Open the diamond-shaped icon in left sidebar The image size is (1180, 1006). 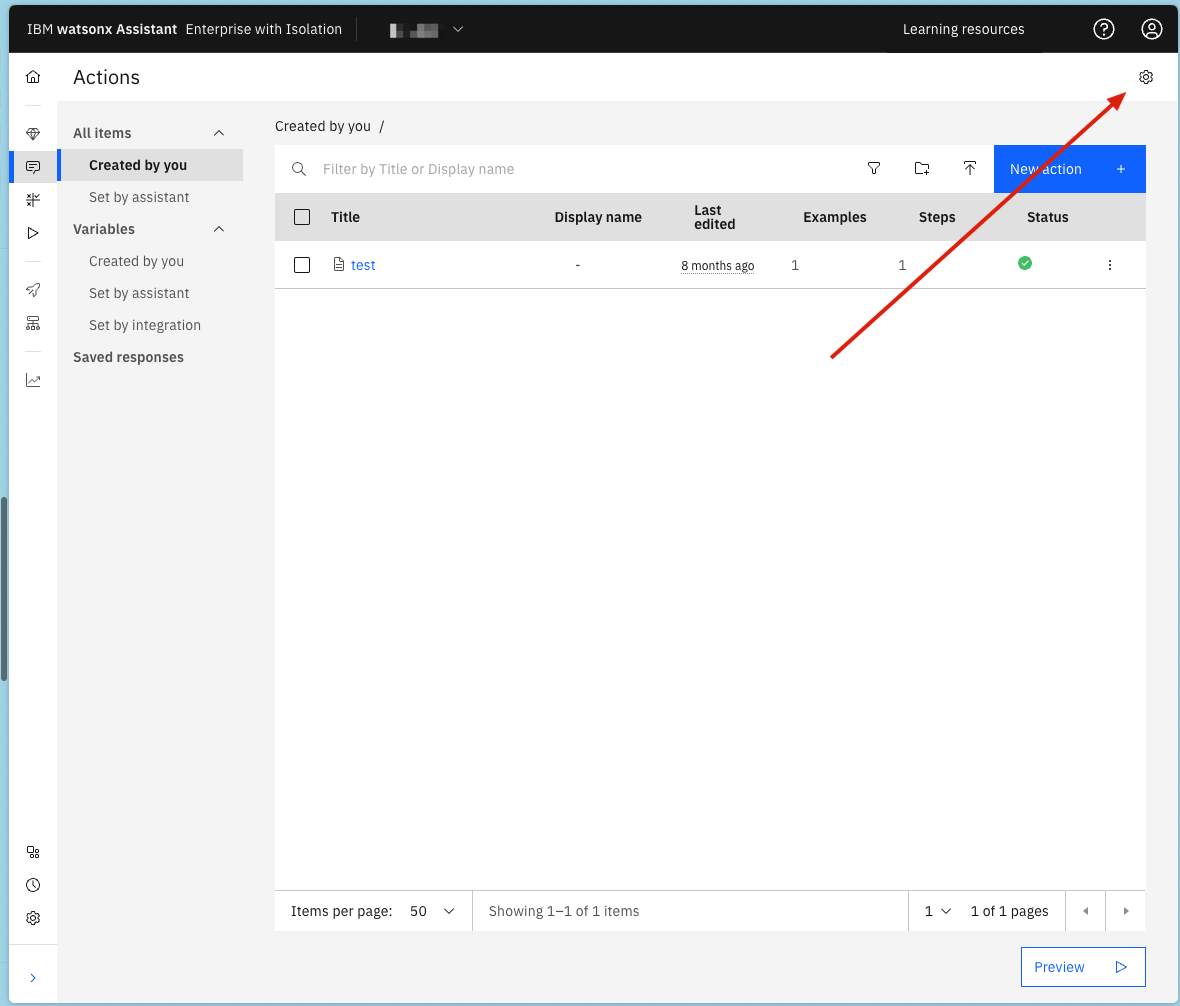tap(33, 134)
